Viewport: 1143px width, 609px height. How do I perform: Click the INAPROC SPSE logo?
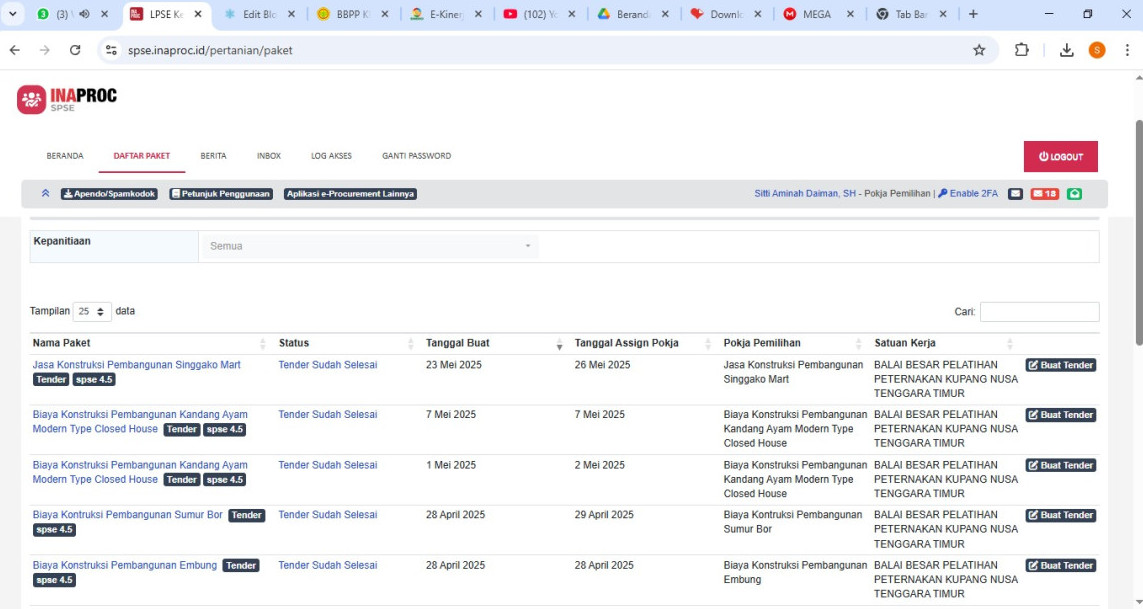point(67,99)
